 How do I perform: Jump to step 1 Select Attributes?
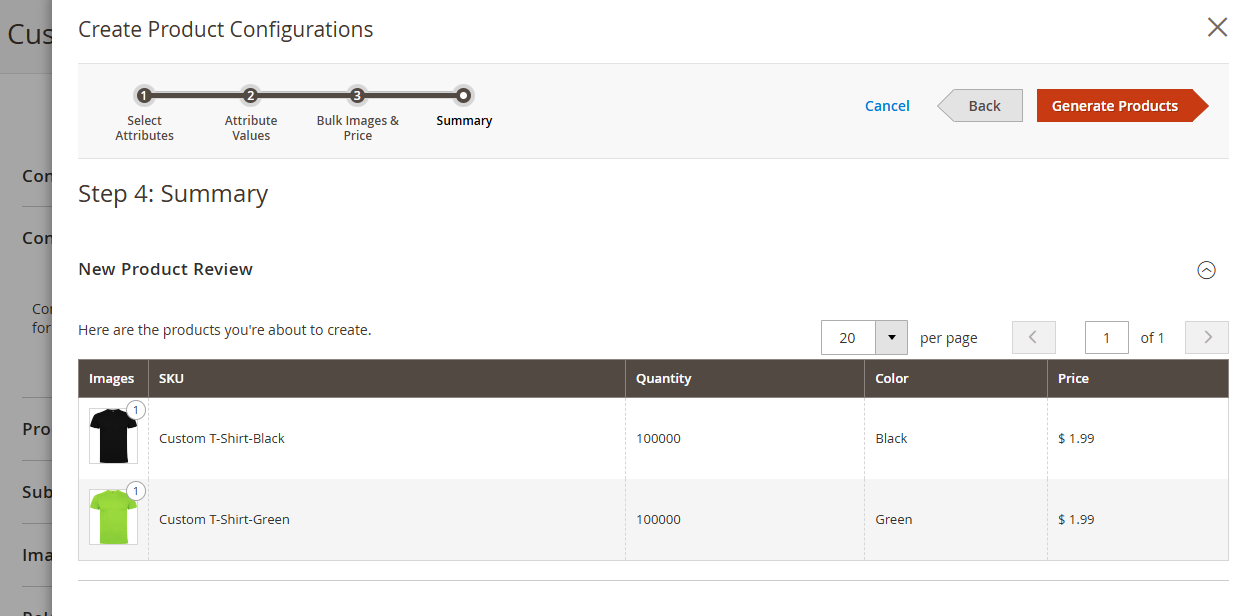click(x=144, y=96)
